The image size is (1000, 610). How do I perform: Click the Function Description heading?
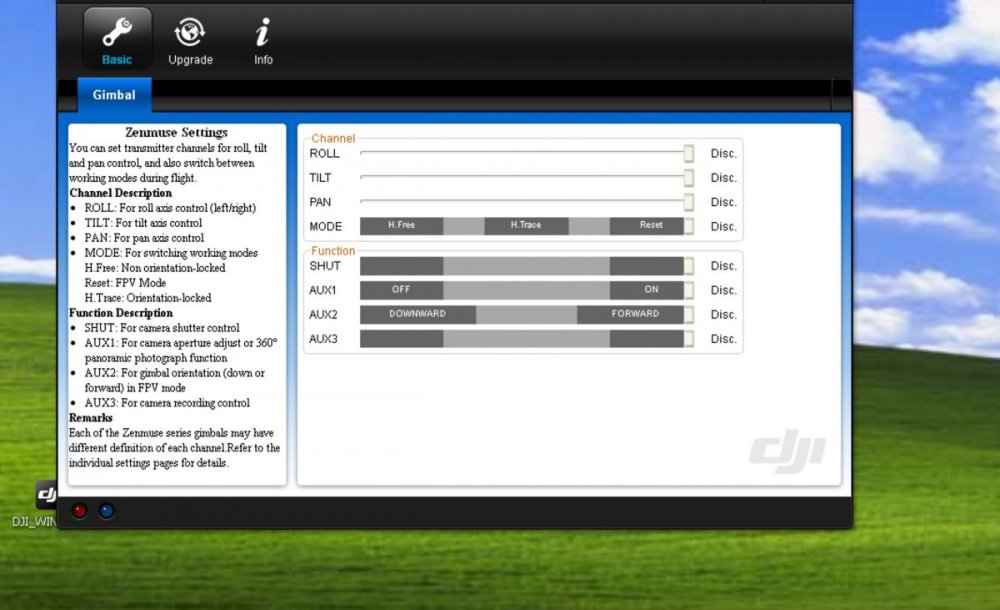tap(121, 313)
